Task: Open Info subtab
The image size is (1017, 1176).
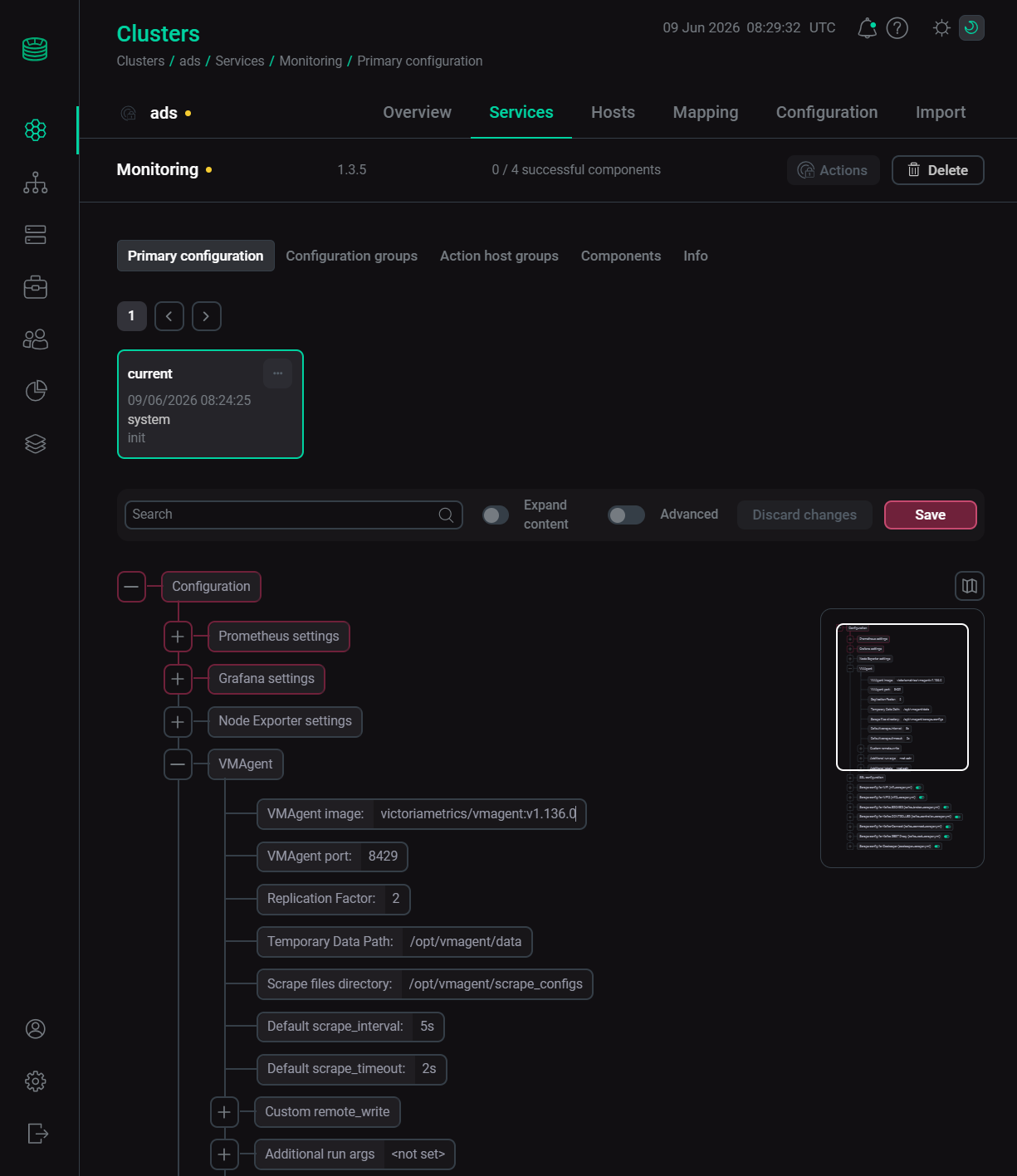Action: (696, 256)
